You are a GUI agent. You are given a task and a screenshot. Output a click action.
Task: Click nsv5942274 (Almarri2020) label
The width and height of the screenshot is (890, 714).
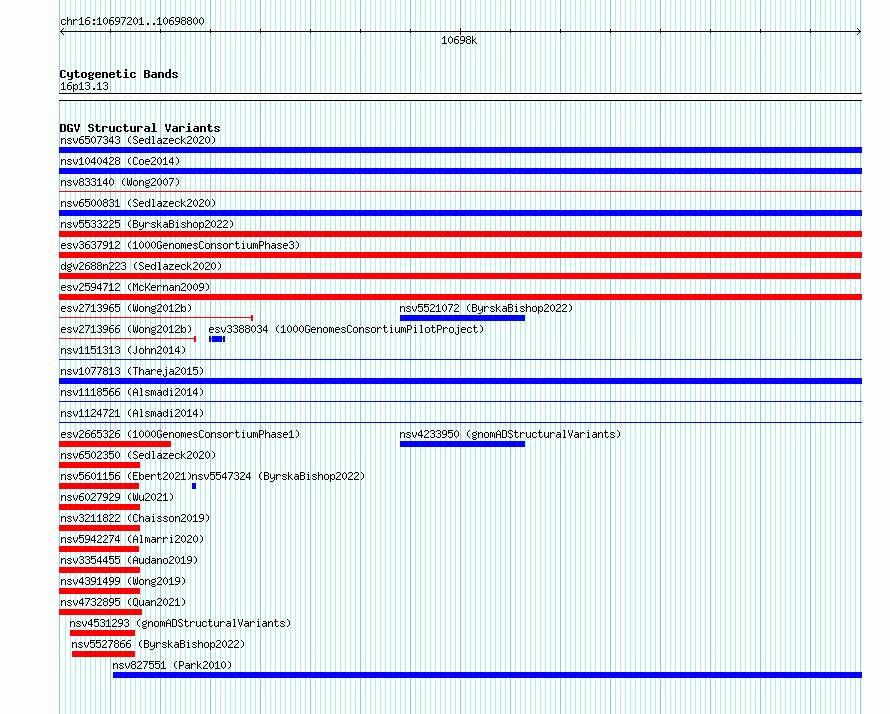coord(132,539)
